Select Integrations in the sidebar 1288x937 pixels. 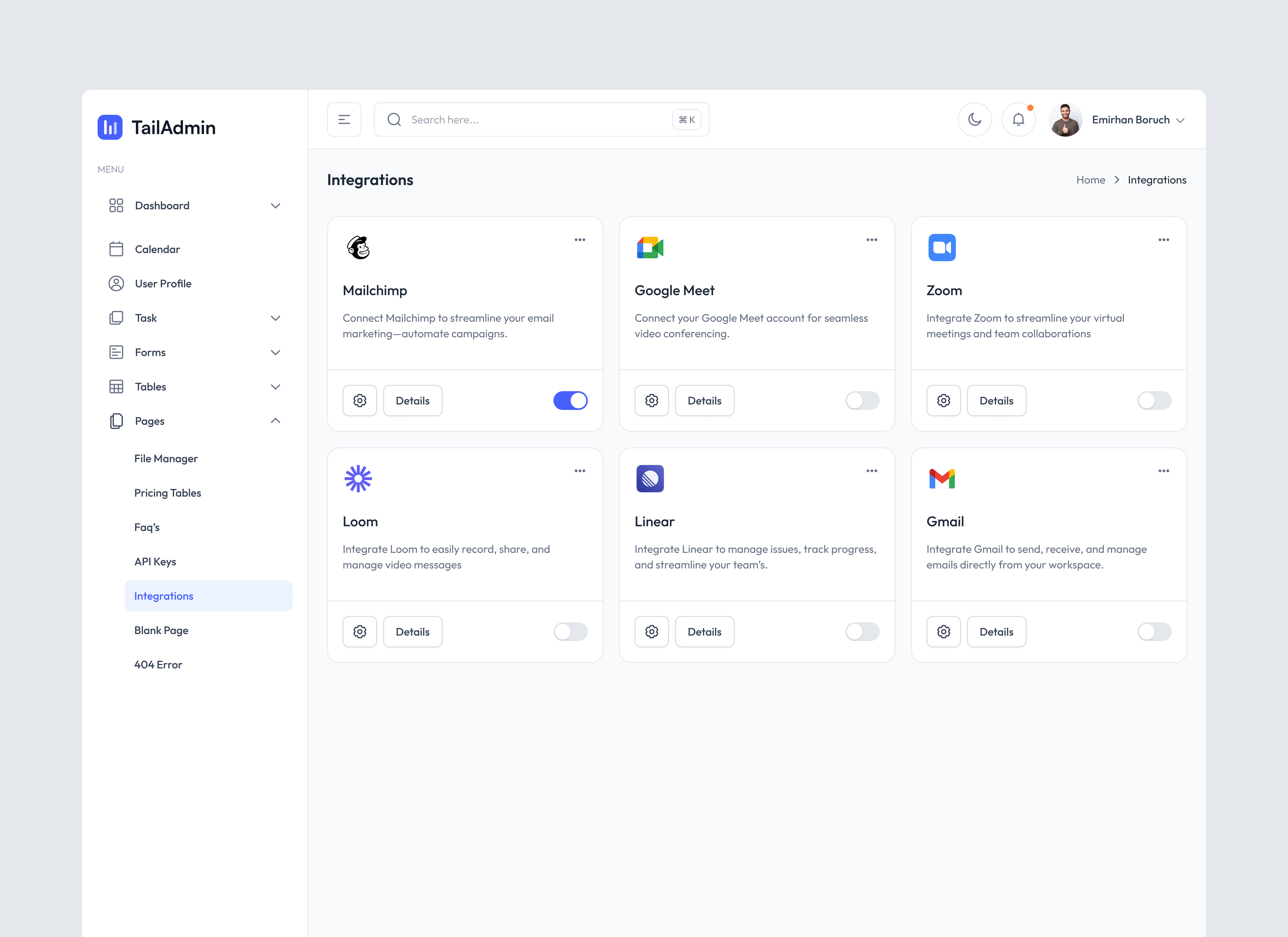tap(164, 596)
